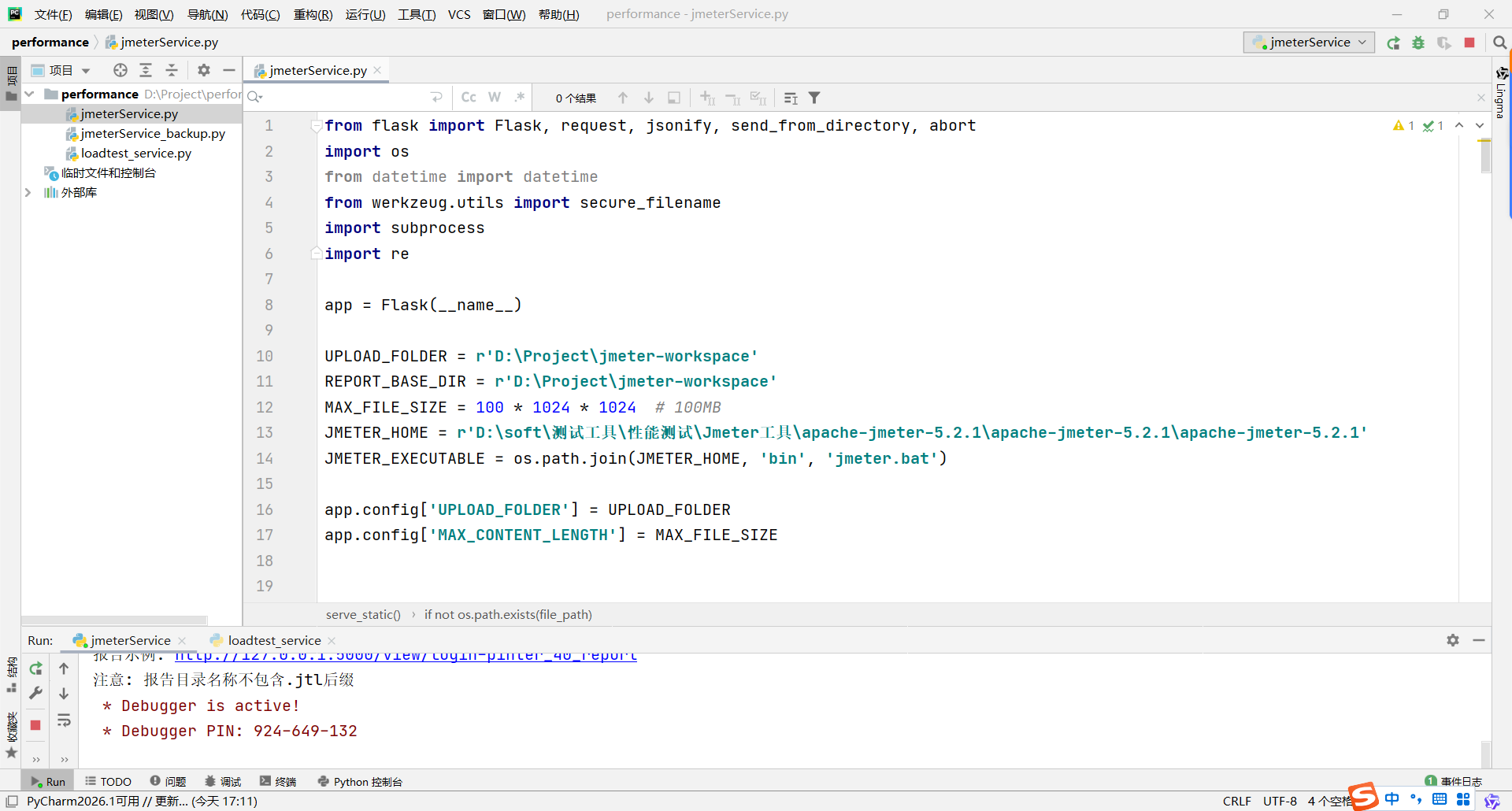Open Run panel settings gear

pyautogui.click(x=1453, y=640)
